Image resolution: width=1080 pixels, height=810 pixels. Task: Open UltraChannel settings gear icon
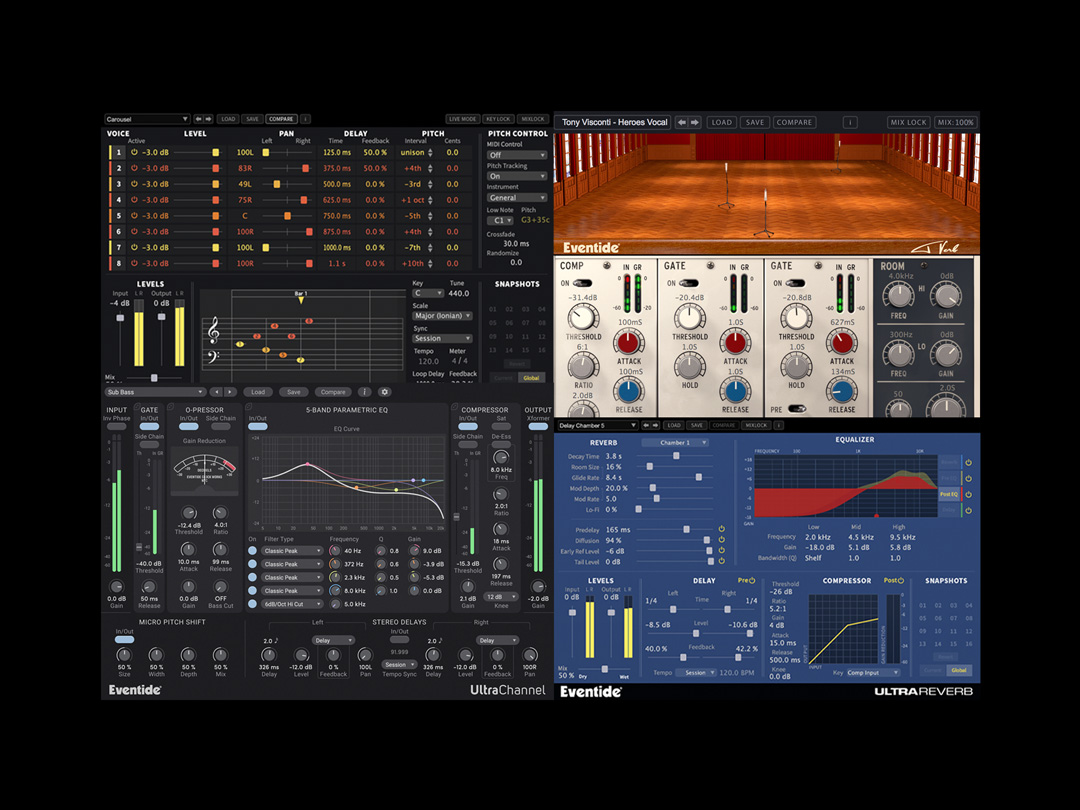(x=384, y=392)
